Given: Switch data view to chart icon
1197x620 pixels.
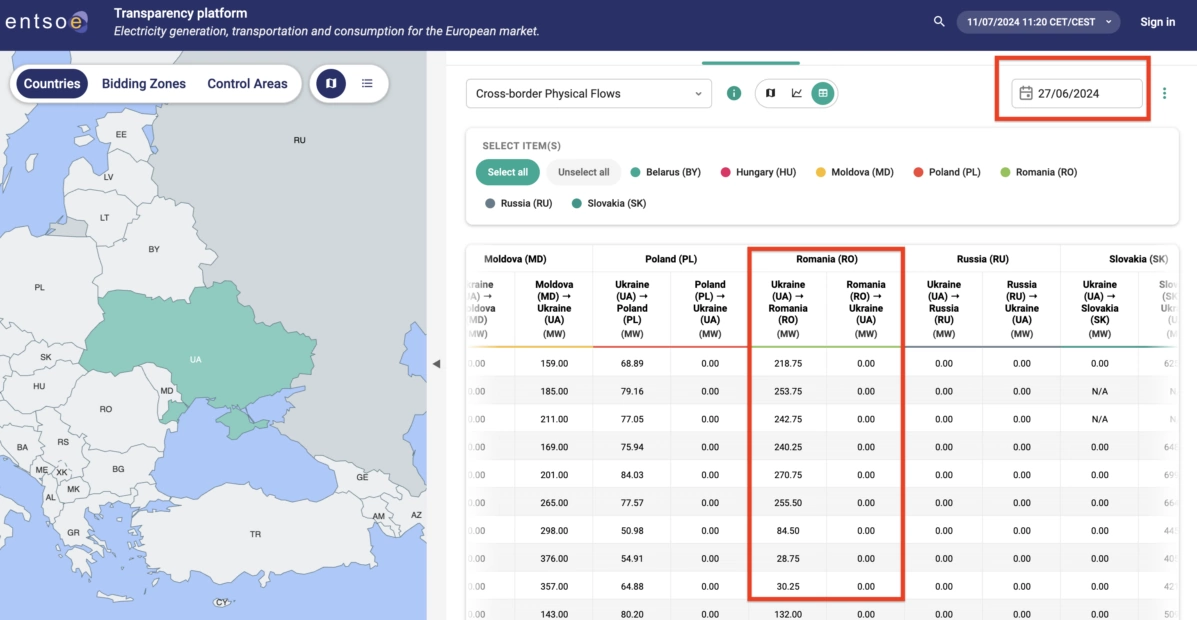Looking at the screenshot, I should (796, 93).
